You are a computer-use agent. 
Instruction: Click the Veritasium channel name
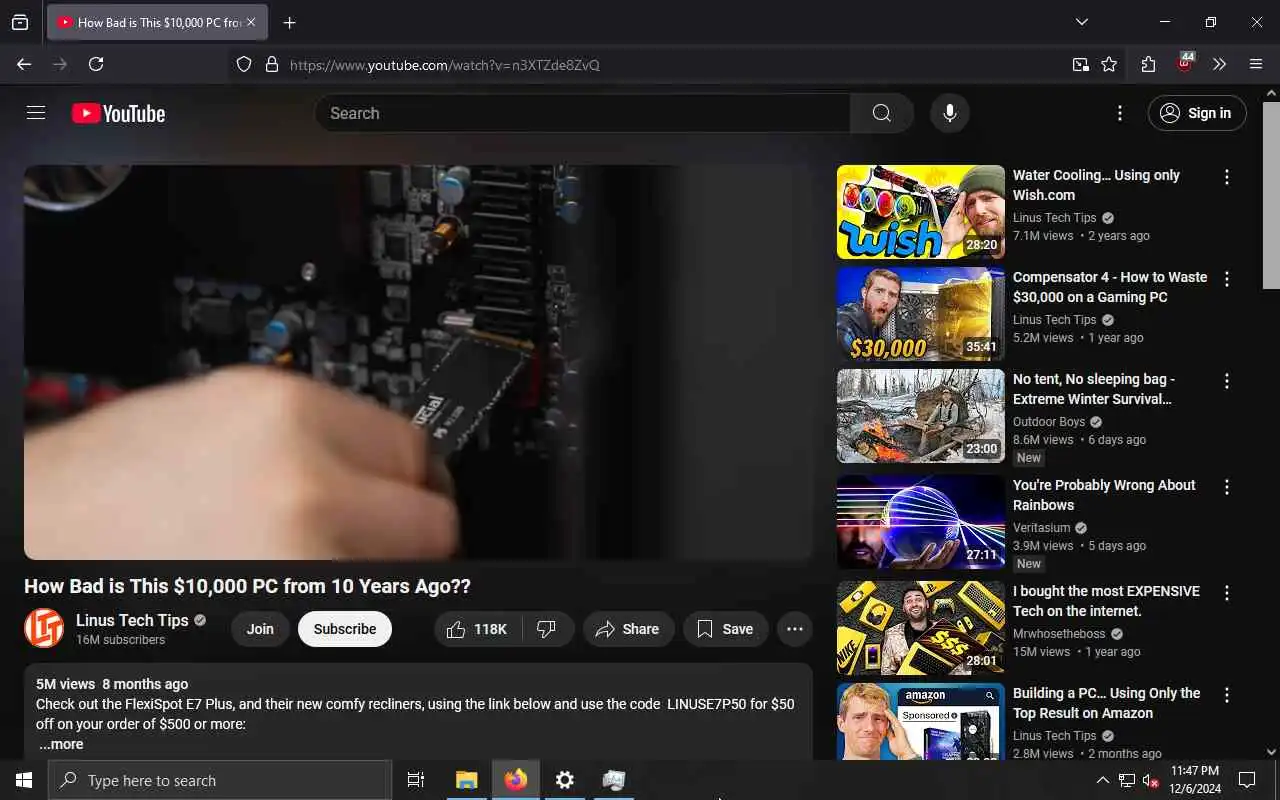1041,528
